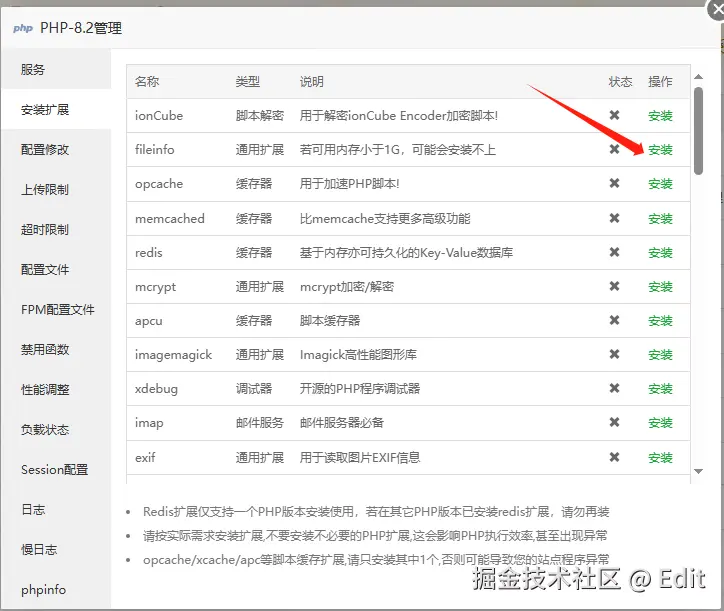Click 邮件服务 type cell
Viewport: 724px width, 611px height.
(x=259, y=423)
